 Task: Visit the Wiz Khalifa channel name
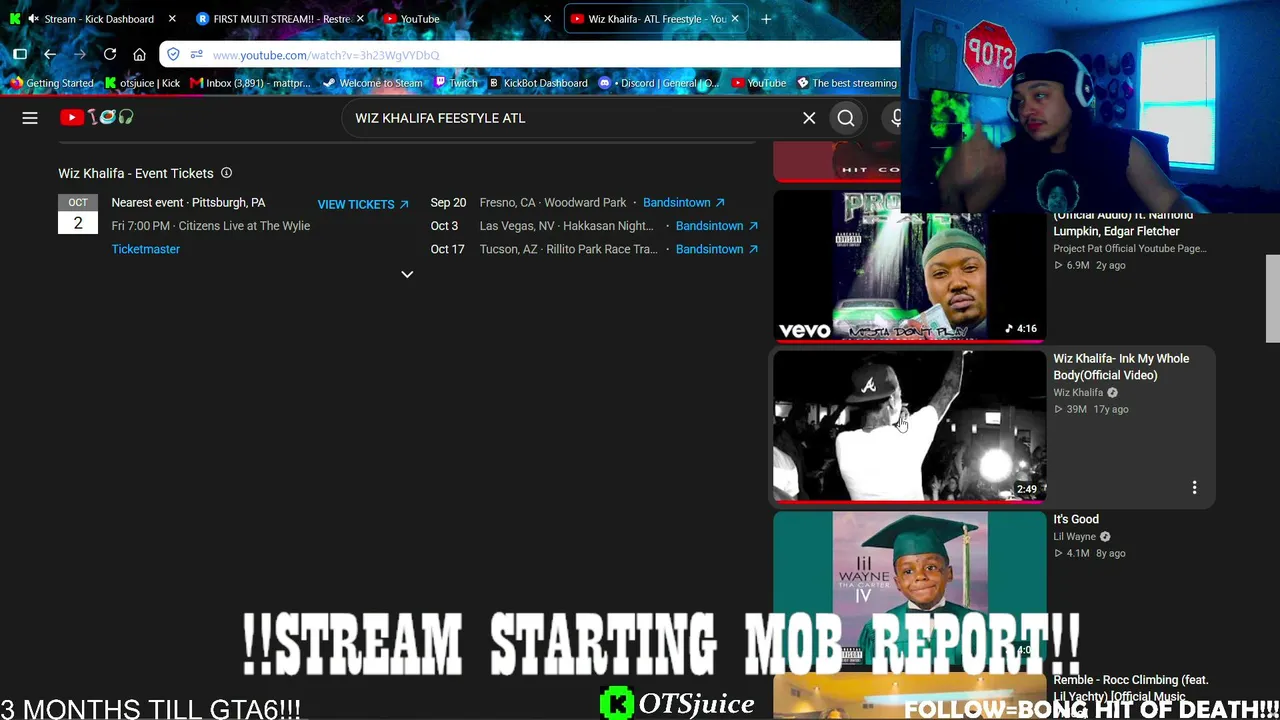click(x=1078, y=393)
